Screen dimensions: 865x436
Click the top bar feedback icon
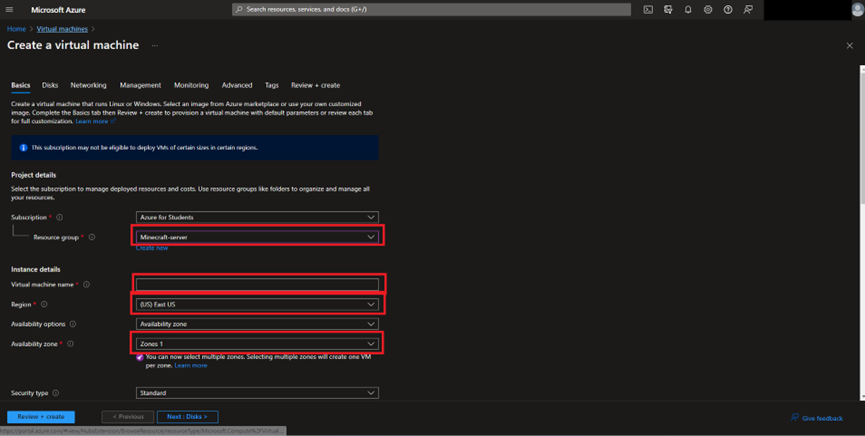(748, 9)
